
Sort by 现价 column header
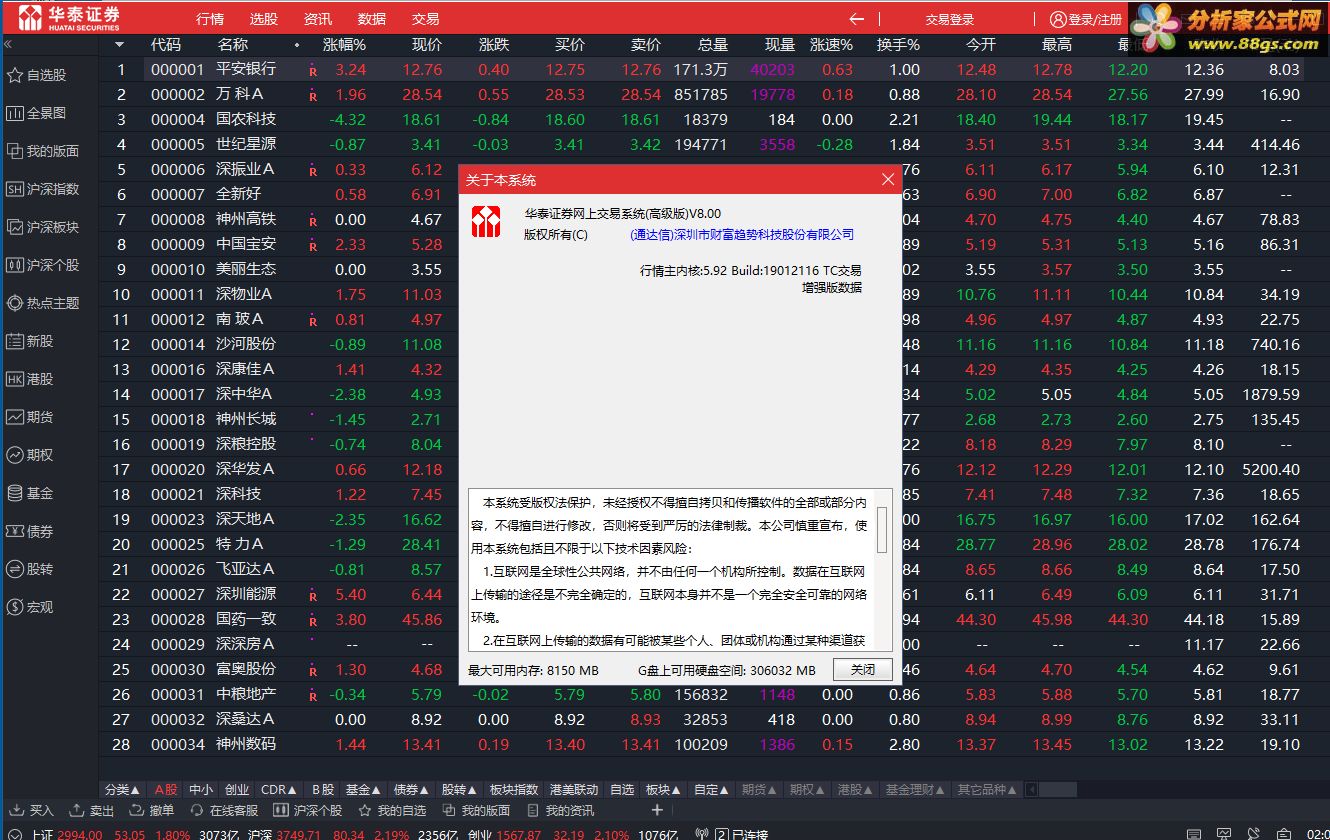pyautogui.click(x=427, y=45)
